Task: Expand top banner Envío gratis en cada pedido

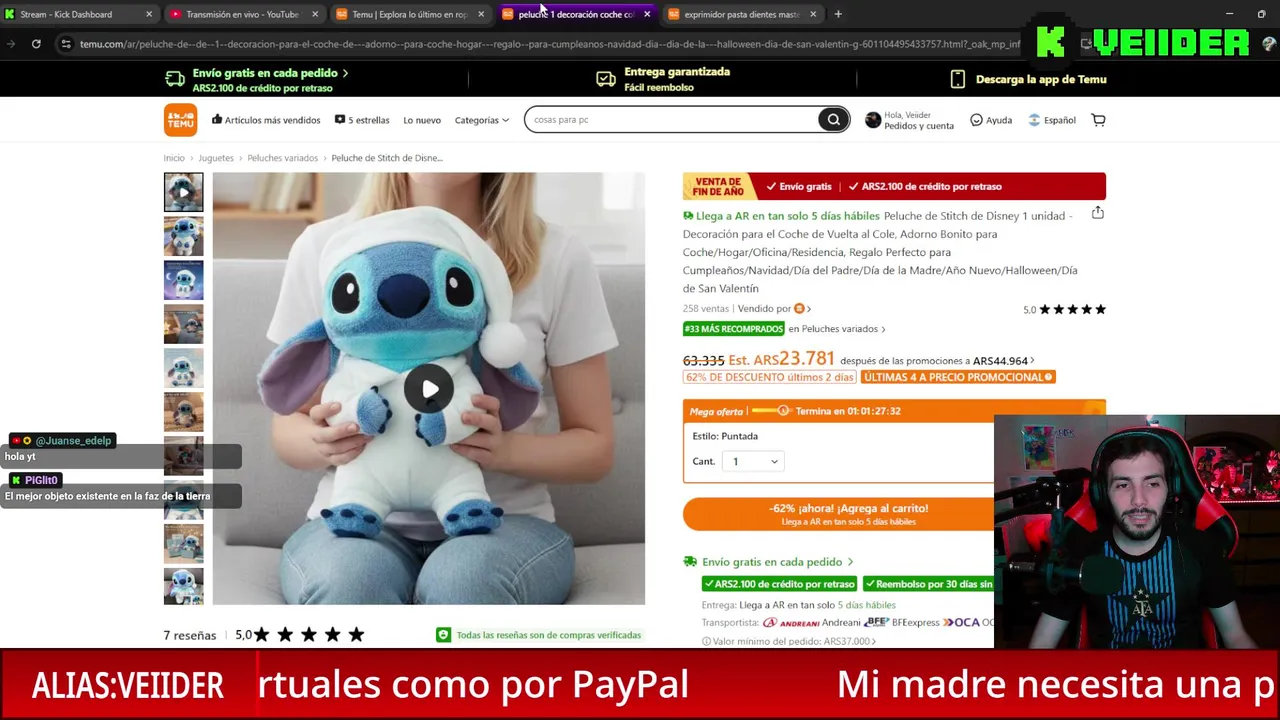Action: (270, 73)
